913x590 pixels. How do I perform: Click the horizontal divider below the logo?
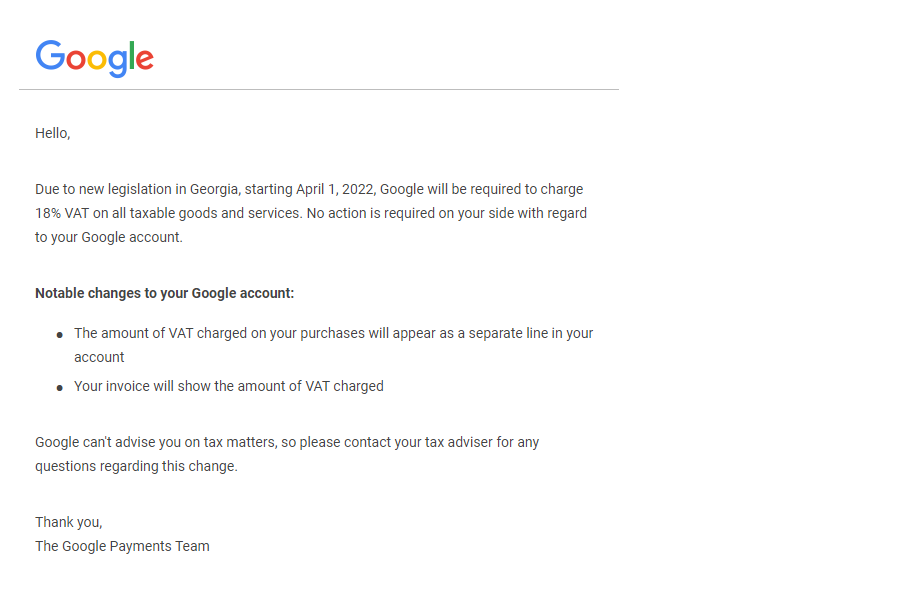click(x=318, y=90)
